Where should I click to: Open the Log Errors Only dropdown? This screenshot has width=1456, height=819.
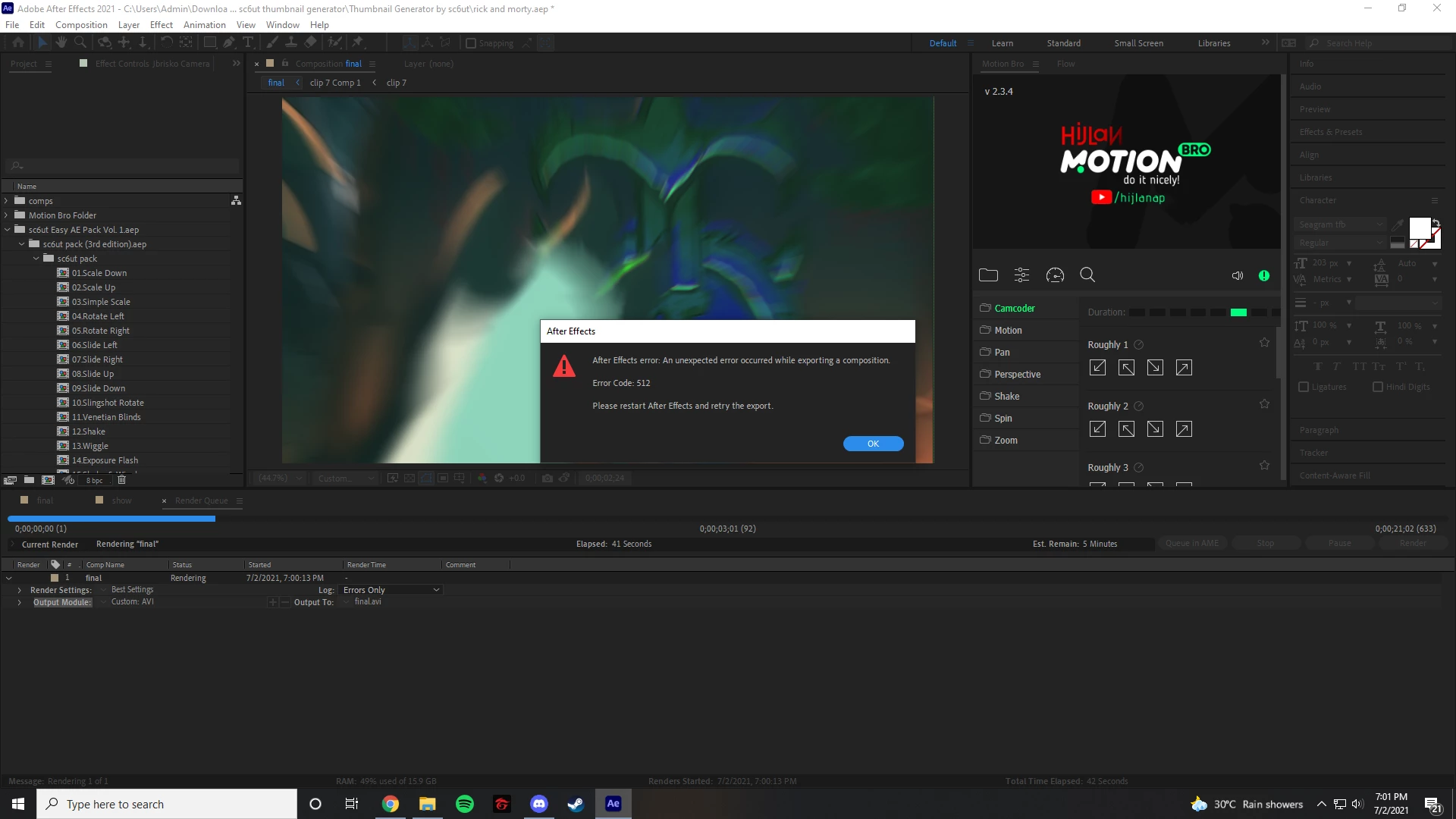[x=391, y=590]
